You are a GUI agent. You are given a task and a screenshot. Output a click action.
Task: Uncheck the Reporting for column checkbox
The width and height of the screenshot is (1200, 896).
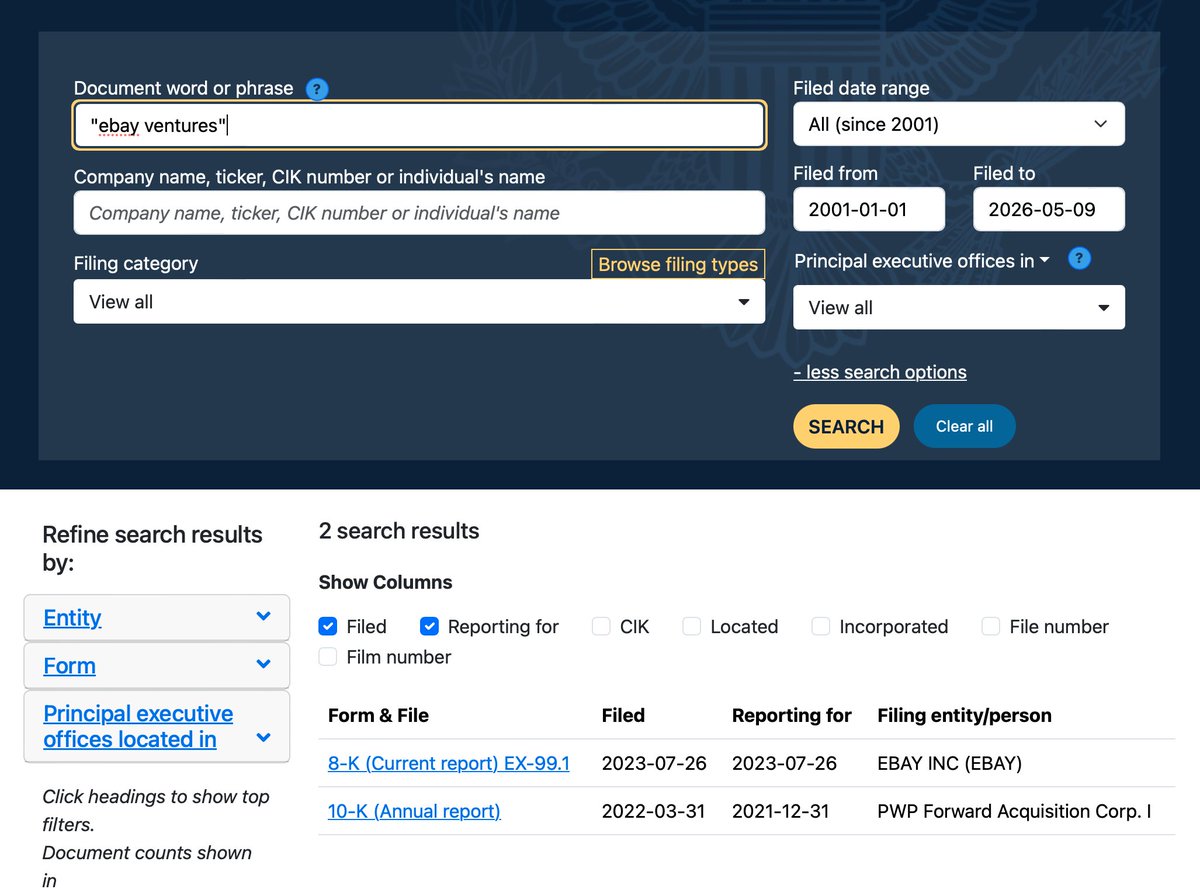click(429, 626)
